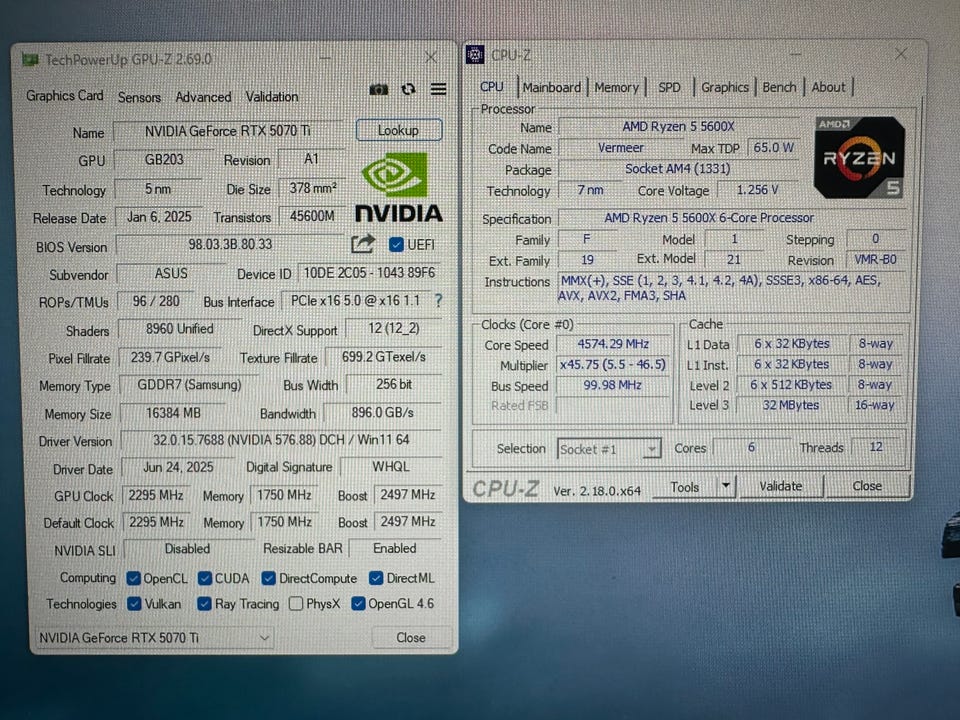Click the GPU Name field RTX 5070 Ti
The image size is (960, 720).
click(x=227, y=131)
